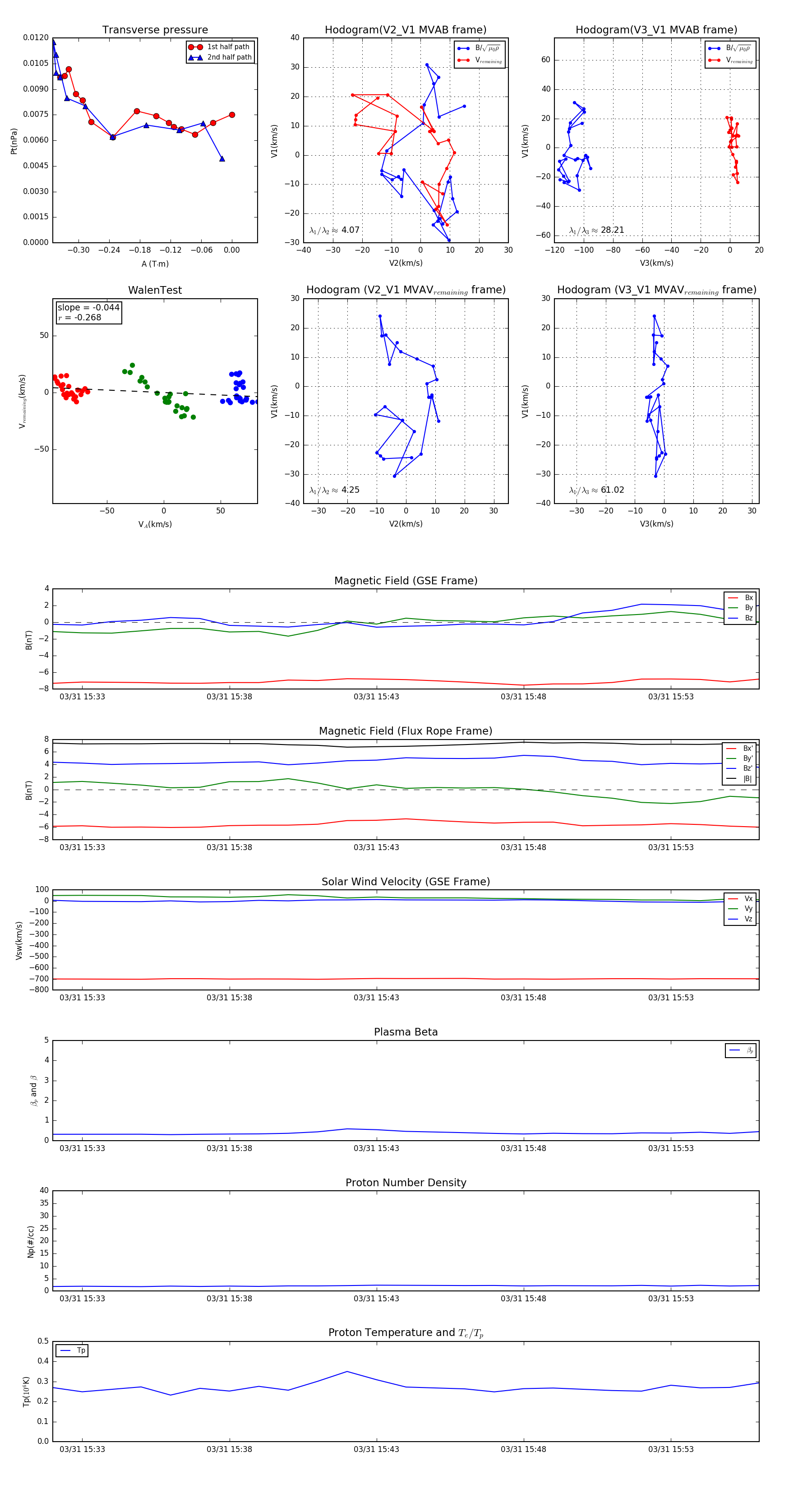Click the 'Transverse pressure' plot title
The width and height of the screenshot is (812, 1489).
click(155, 30)
